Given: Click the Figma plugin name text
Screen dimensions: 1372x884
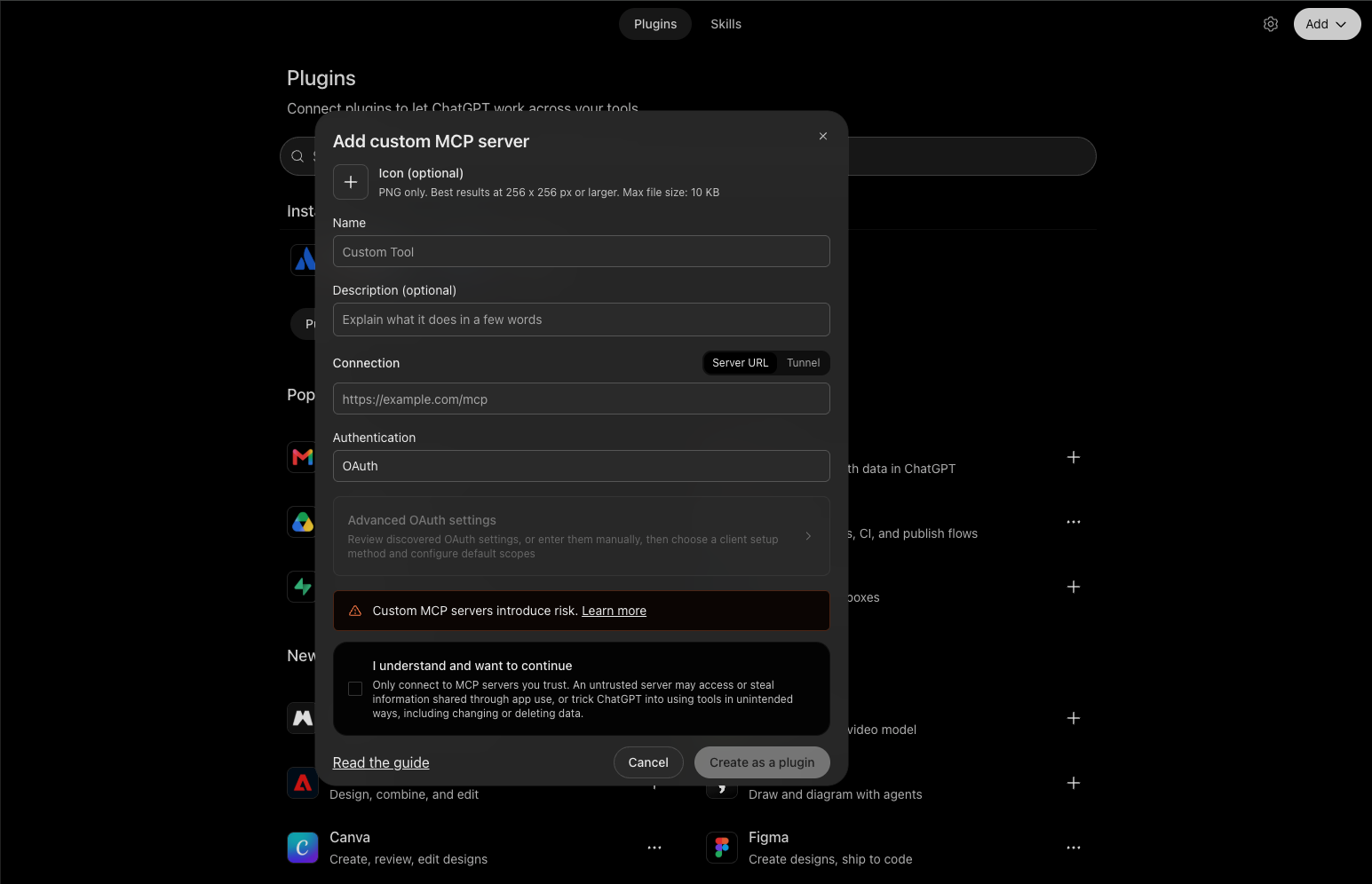Looking at the screenshot, I should pyautogui.click(x=768, y=837).
